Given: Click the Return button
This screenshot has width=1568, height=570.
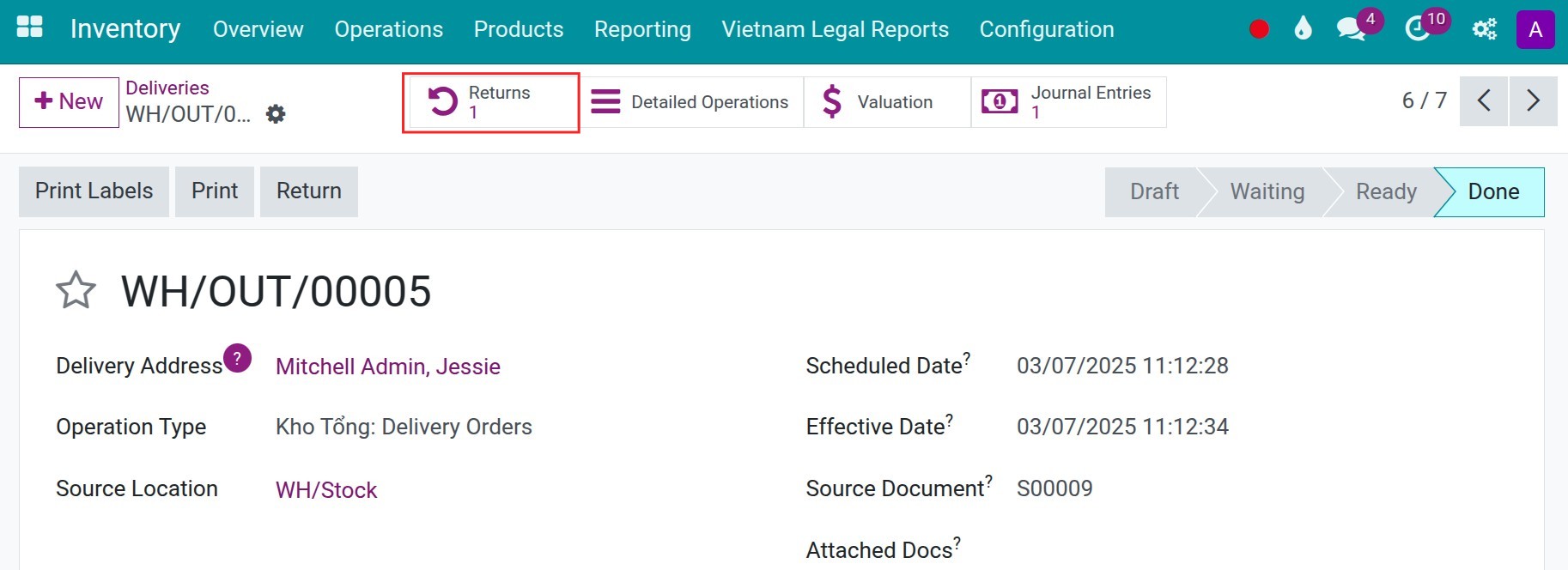Looking at the screenshot, I should [x=309, y=191].
